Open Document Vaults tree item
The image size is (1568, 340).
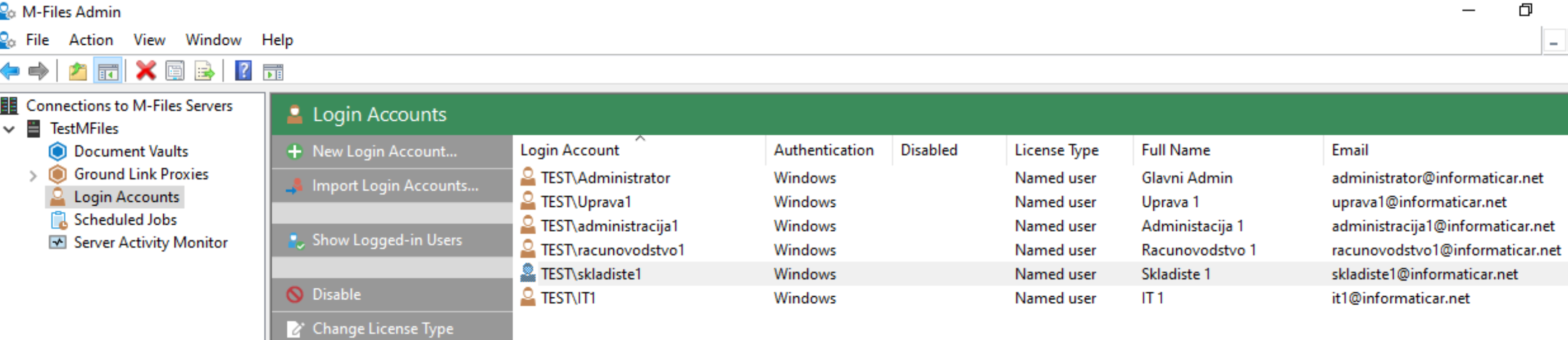pyautogui.click(x=131, y=151)
